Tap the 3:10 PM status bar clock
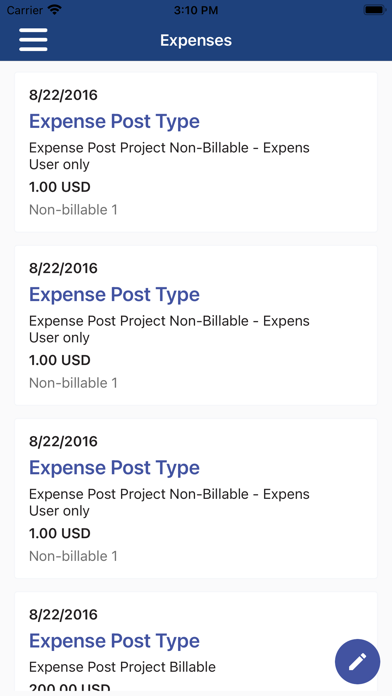Screen dimensions: 392x696 click(196, 10)
